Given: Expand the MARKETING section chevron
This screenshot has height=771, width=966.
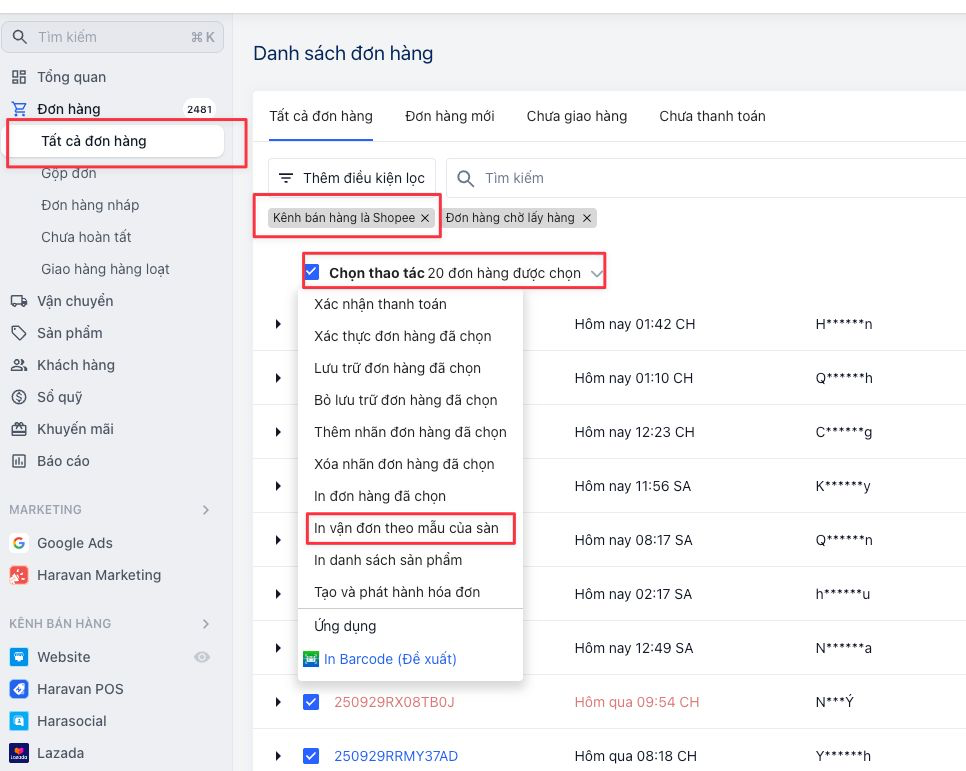Looking at the screenshot, I should (206, 510).
